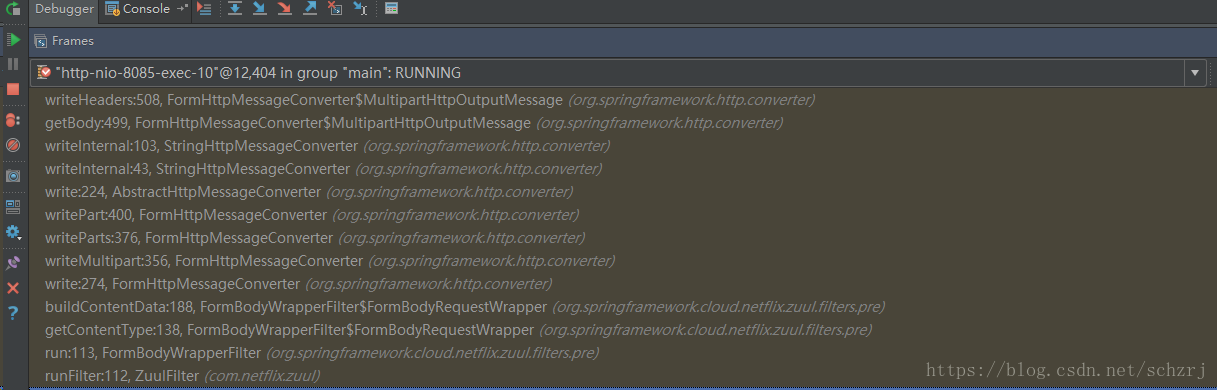Screen dimensions: 1217x390
Task: Click the Show Execution Point icon
Action: click(204, 9)
